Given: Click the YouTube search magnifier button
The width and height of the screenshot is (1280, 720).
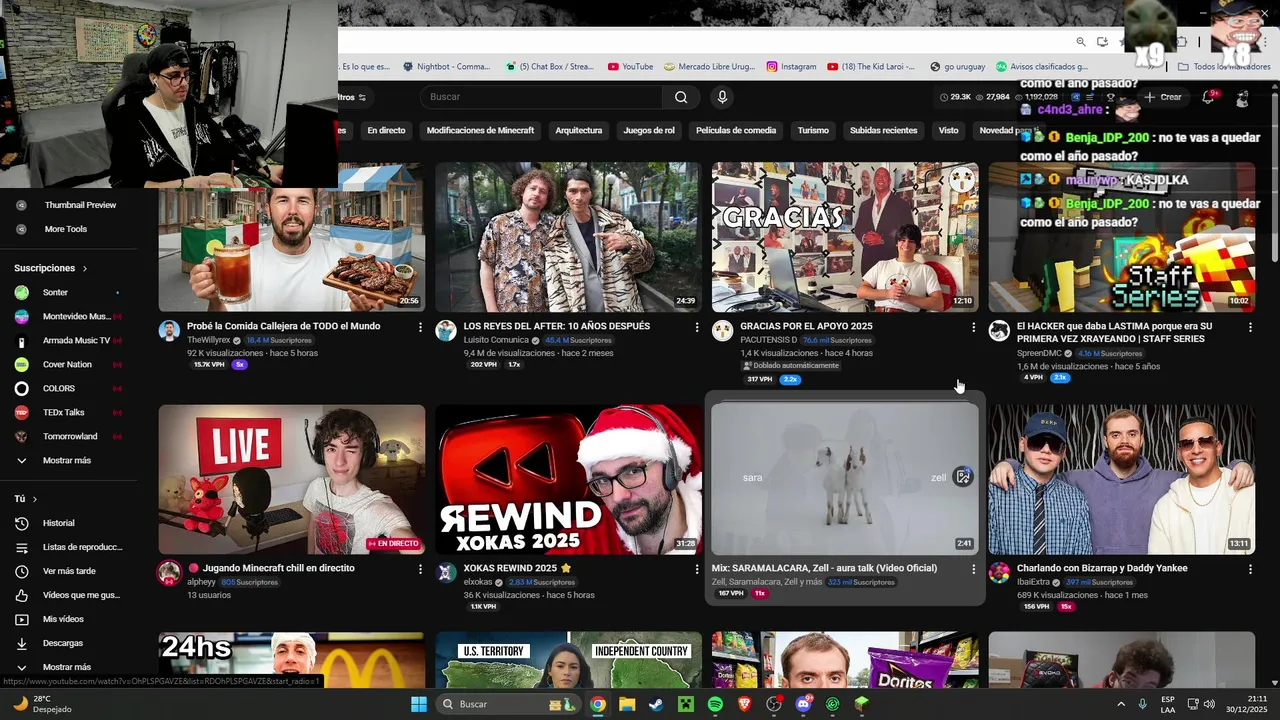Looking at the screenshot, I should [x=681, y=97].
